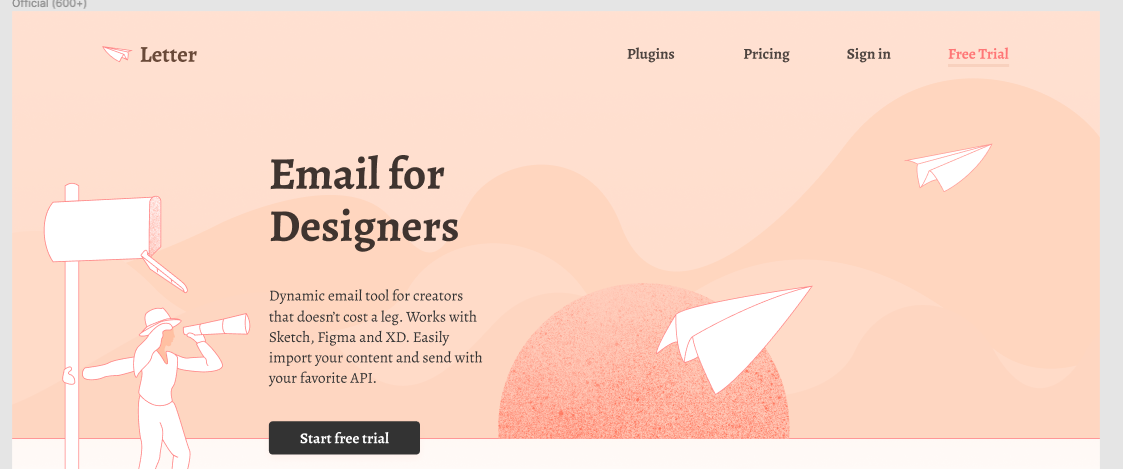The image size is (1123, 469).
Task: Click the Email for Designers headline
Action: tap(364, 200)
